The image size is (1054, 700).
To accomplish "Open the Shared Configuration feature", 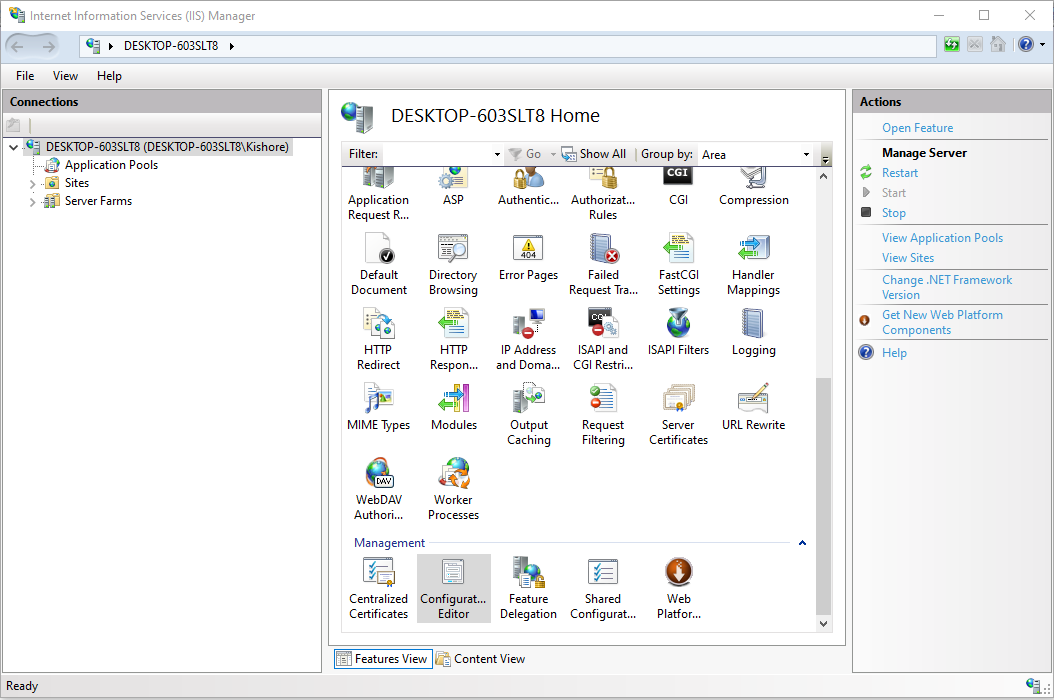I will pyautogui.click(x=603, y=588).
